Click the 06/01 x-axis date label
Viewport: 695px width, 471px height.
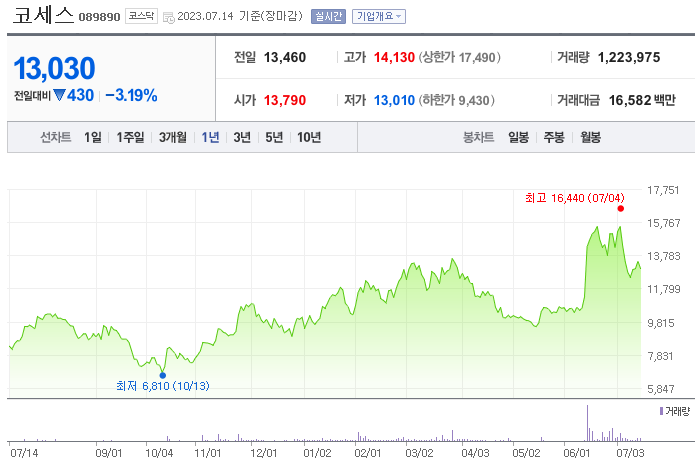point(577,453)
